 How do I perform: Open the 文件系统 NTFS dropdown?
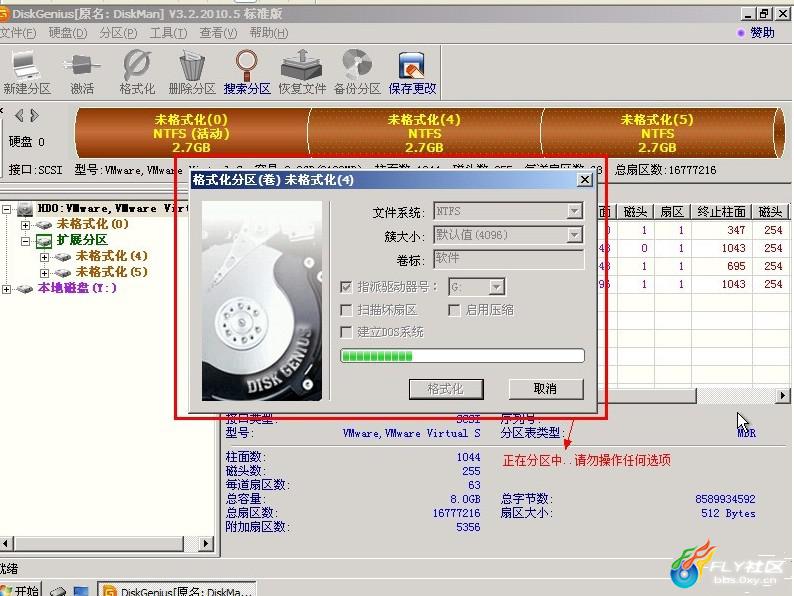574,211
